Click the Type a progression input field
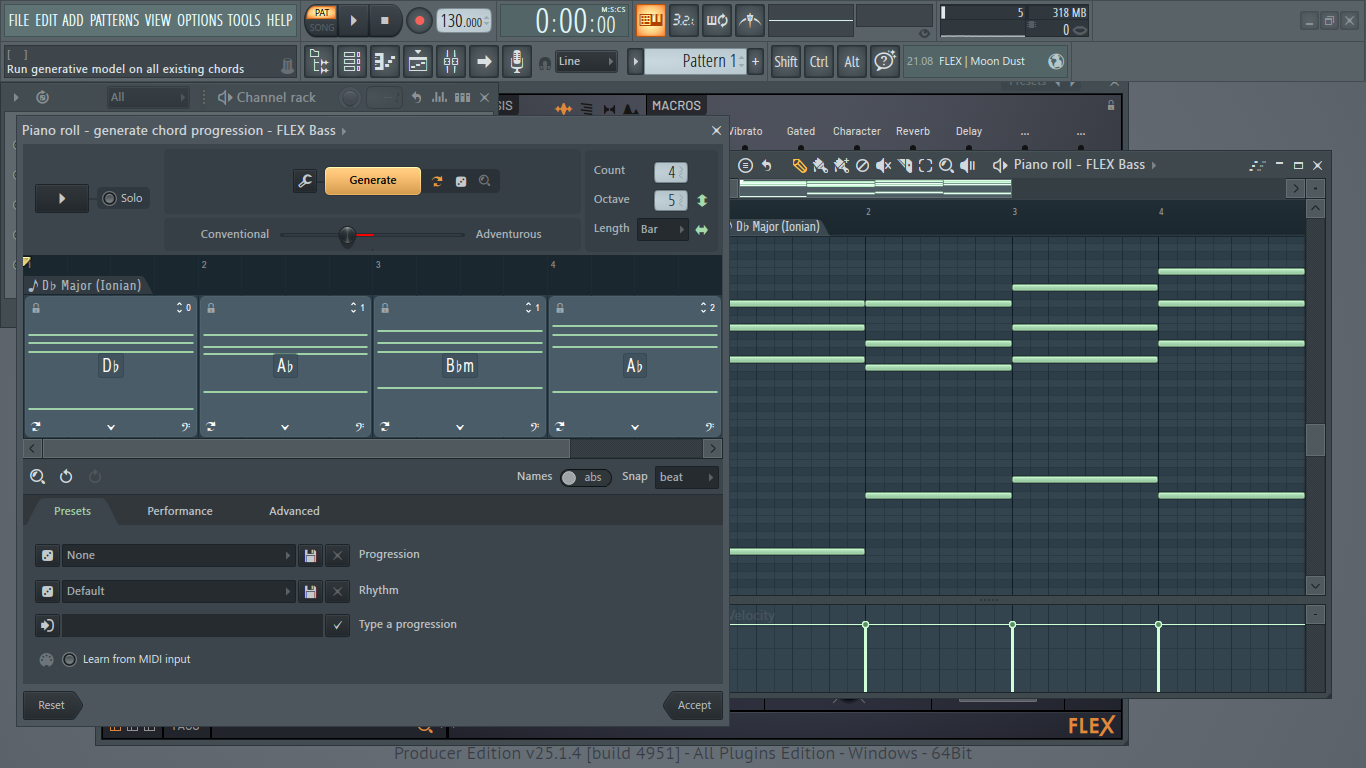This screenshot has width=1366, height=768. (192, 625)
